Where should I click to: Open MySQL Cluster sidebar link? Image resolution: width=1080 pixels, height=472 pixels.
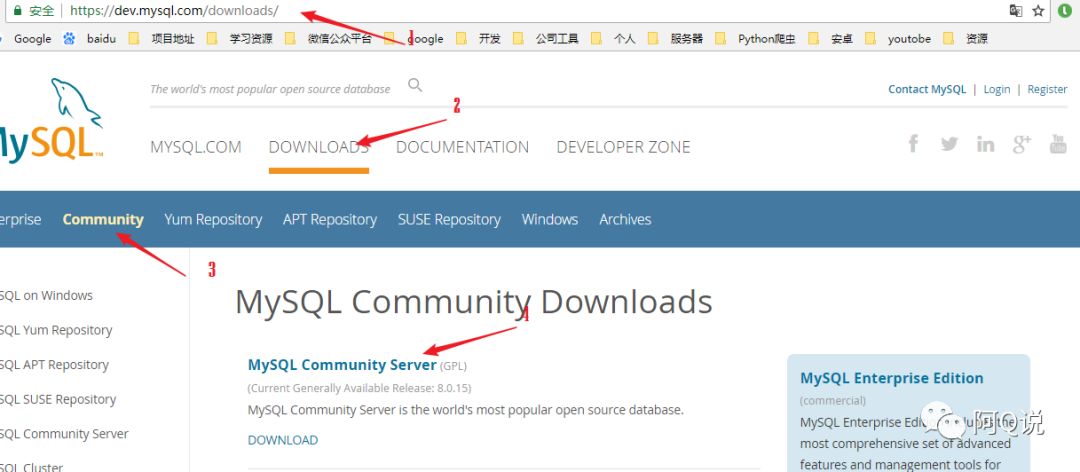pyautogui.click(x=32, y=466)
